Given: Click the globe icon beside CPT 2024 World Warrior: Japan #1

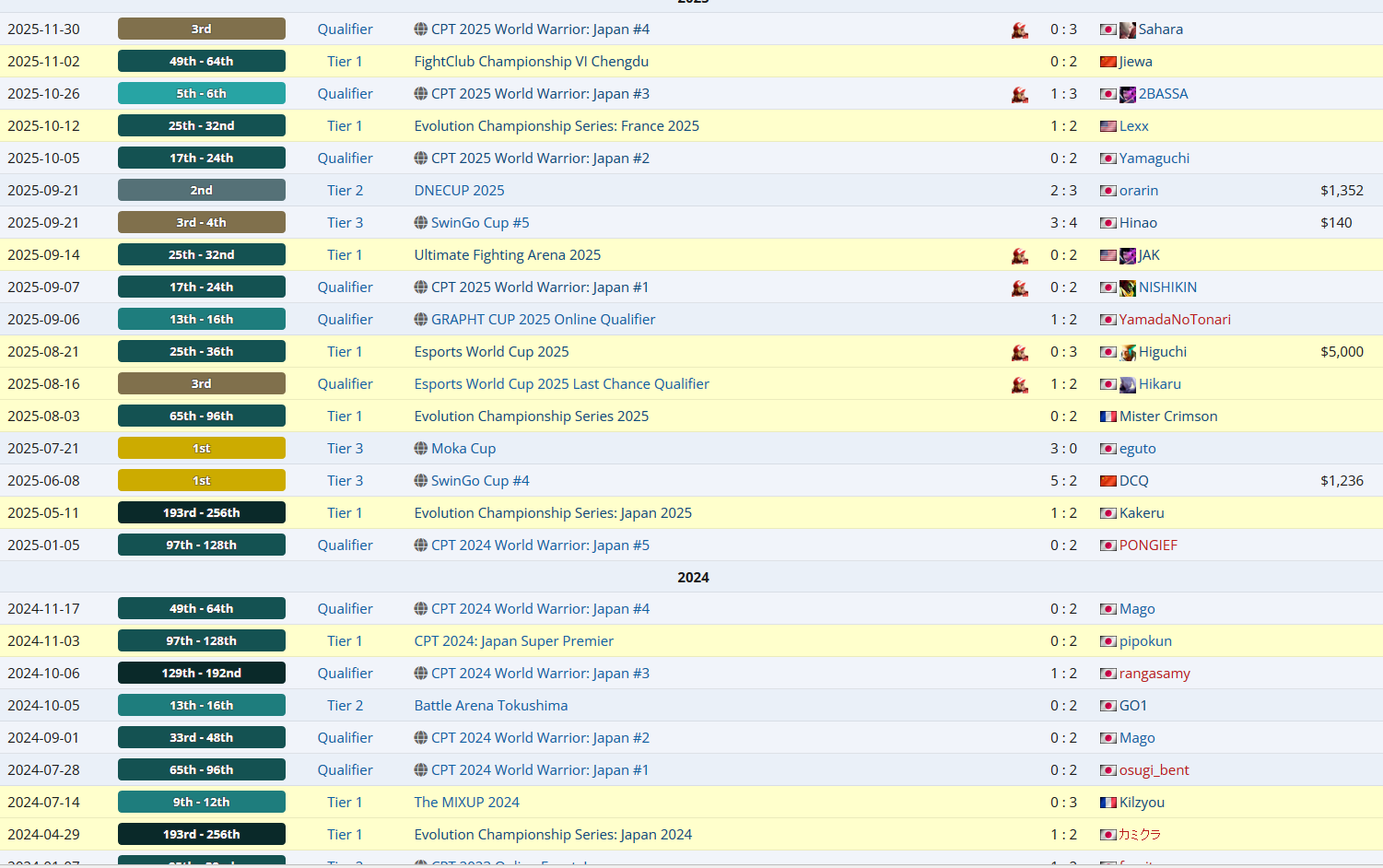Looking at the screenshot, I should (x=421, y=770).
